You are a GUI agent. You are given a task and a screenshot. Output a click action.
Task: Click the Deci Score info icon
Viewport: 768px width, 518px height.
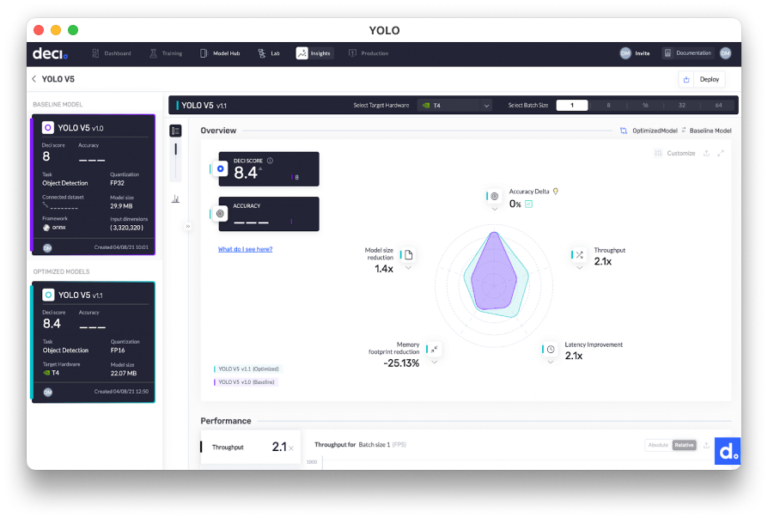point(270,160)
